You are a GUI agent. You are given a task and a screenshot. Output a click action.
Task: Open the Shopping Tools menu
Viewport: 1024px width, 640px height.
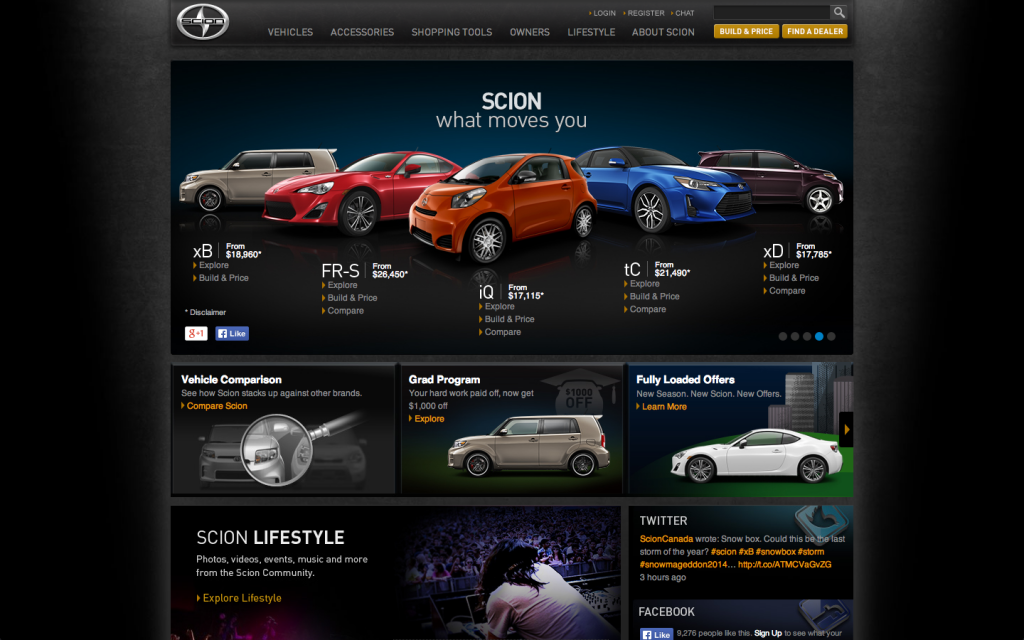[x=452, y=32]
